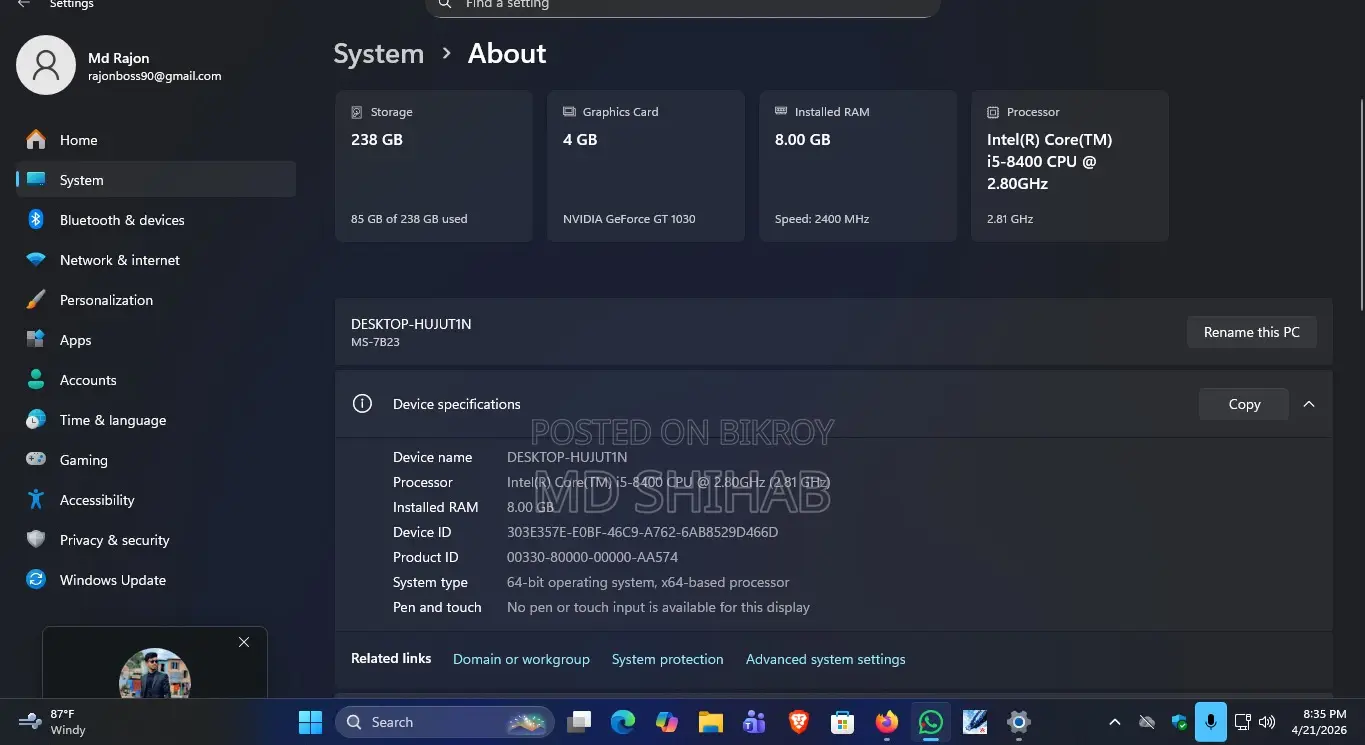Open the pen-and-paper app on taskbar
This screenshot has height=745, width=1365.
974,722
